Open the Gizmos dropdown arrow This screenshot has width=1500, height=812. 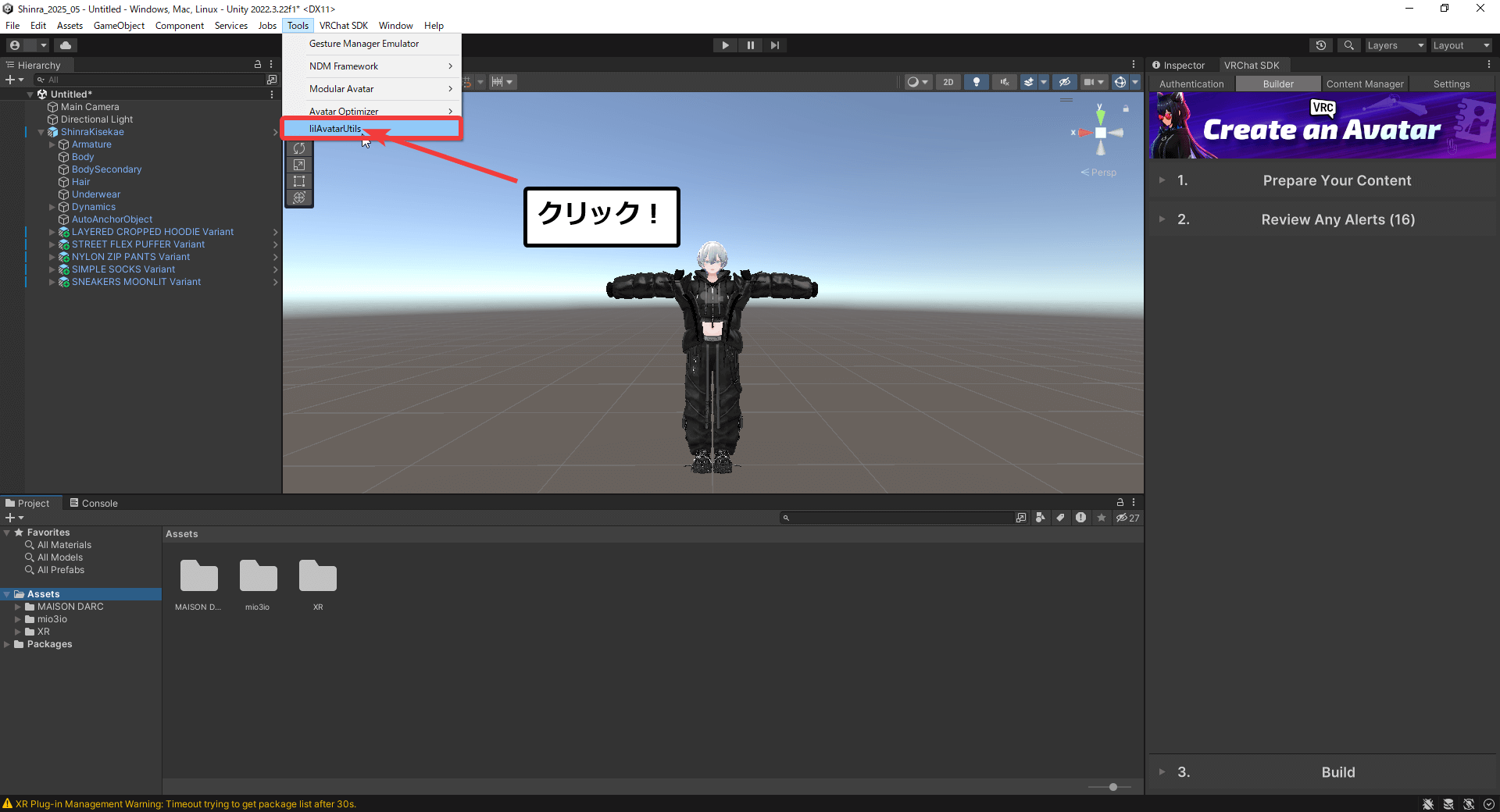point(1135,82)
